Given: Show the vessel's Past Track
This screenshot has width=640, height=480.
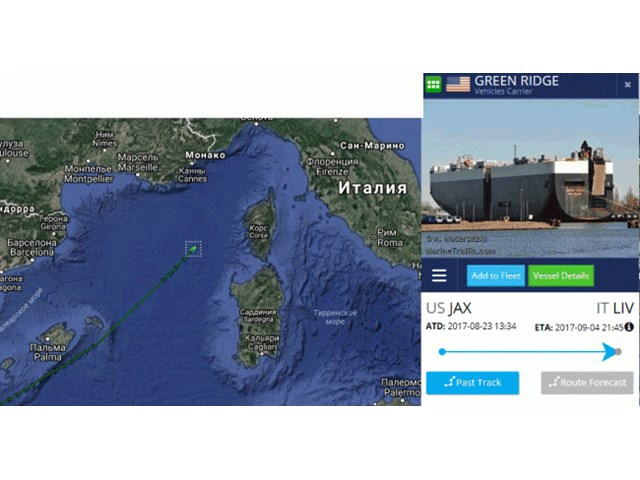Looking at the screenshot, I should click(473, 383).
